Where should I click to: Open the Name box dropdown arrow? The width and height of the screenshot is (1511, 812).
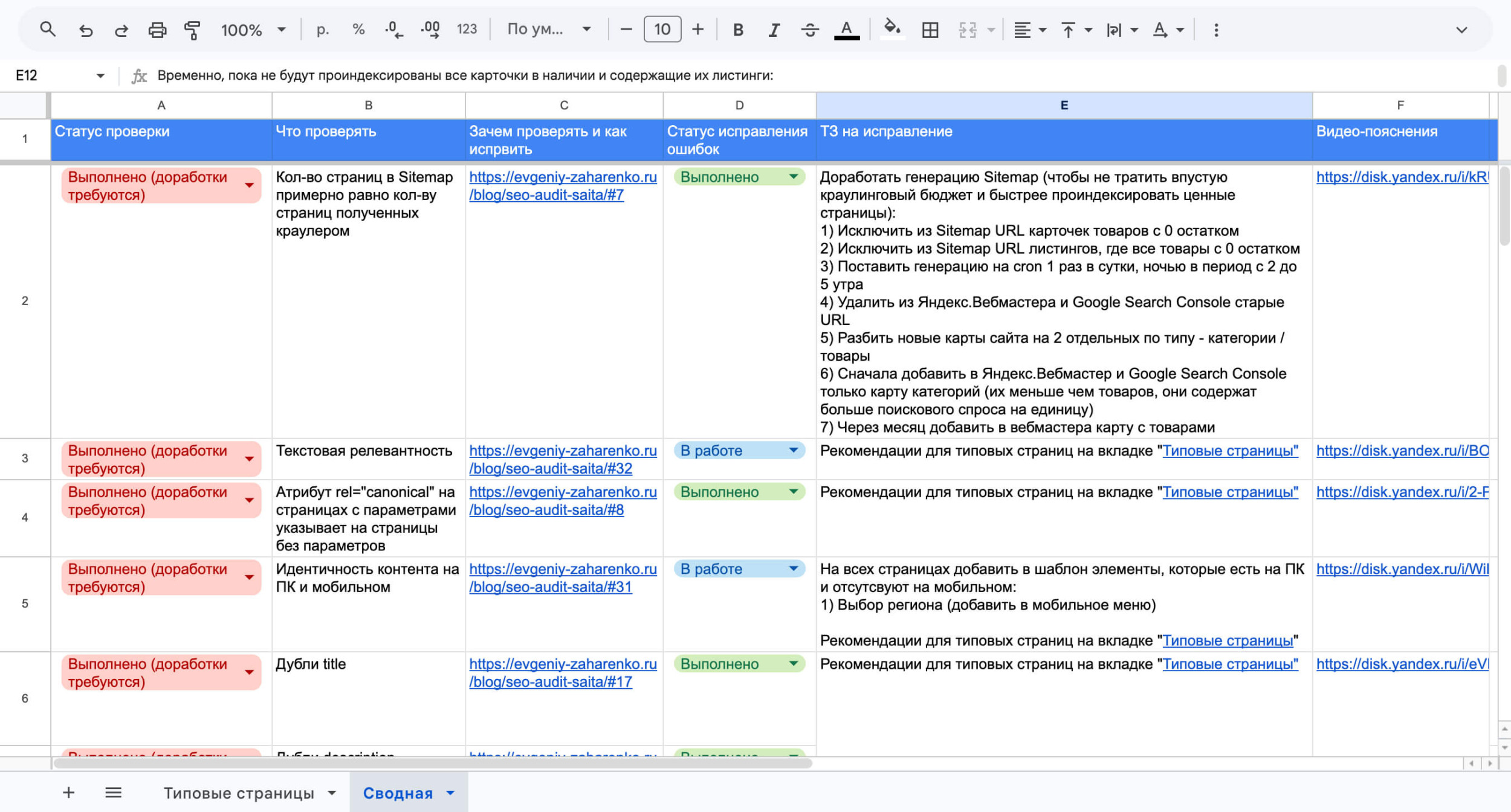(x=100, y=76)
